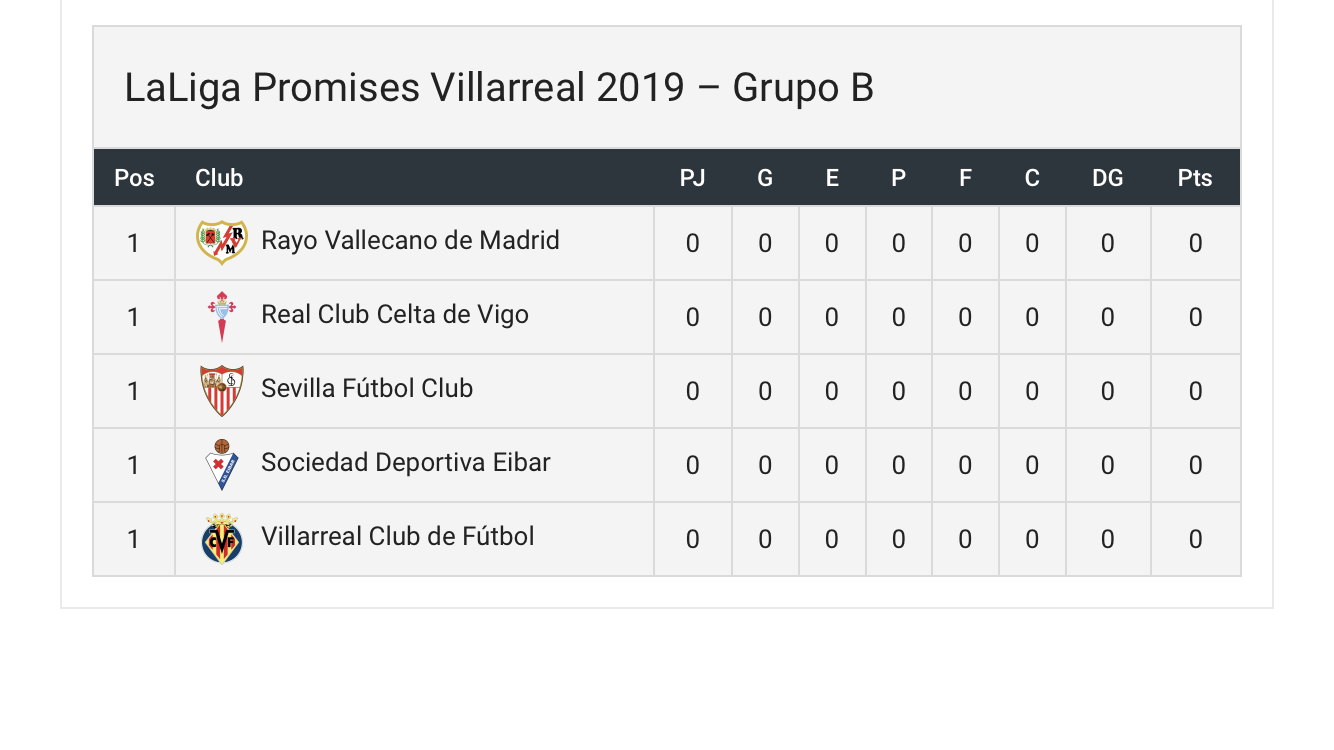Sort table by Pos column header
This screenshot has height=750, width=1334.
(x=134, y=178)
